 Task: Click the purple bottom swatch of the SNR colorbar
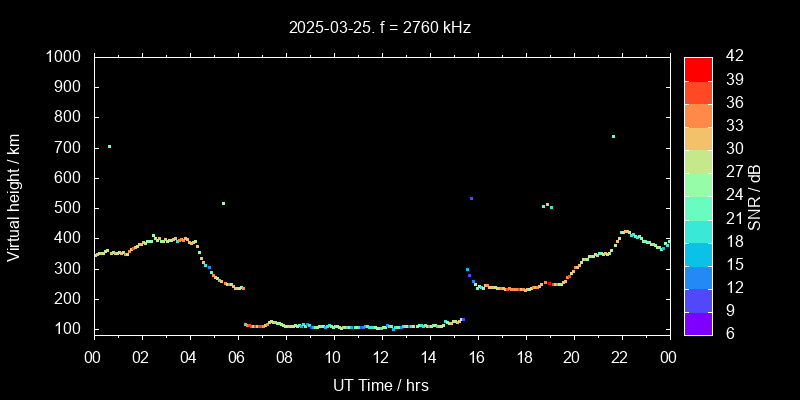tap(698, 323)
